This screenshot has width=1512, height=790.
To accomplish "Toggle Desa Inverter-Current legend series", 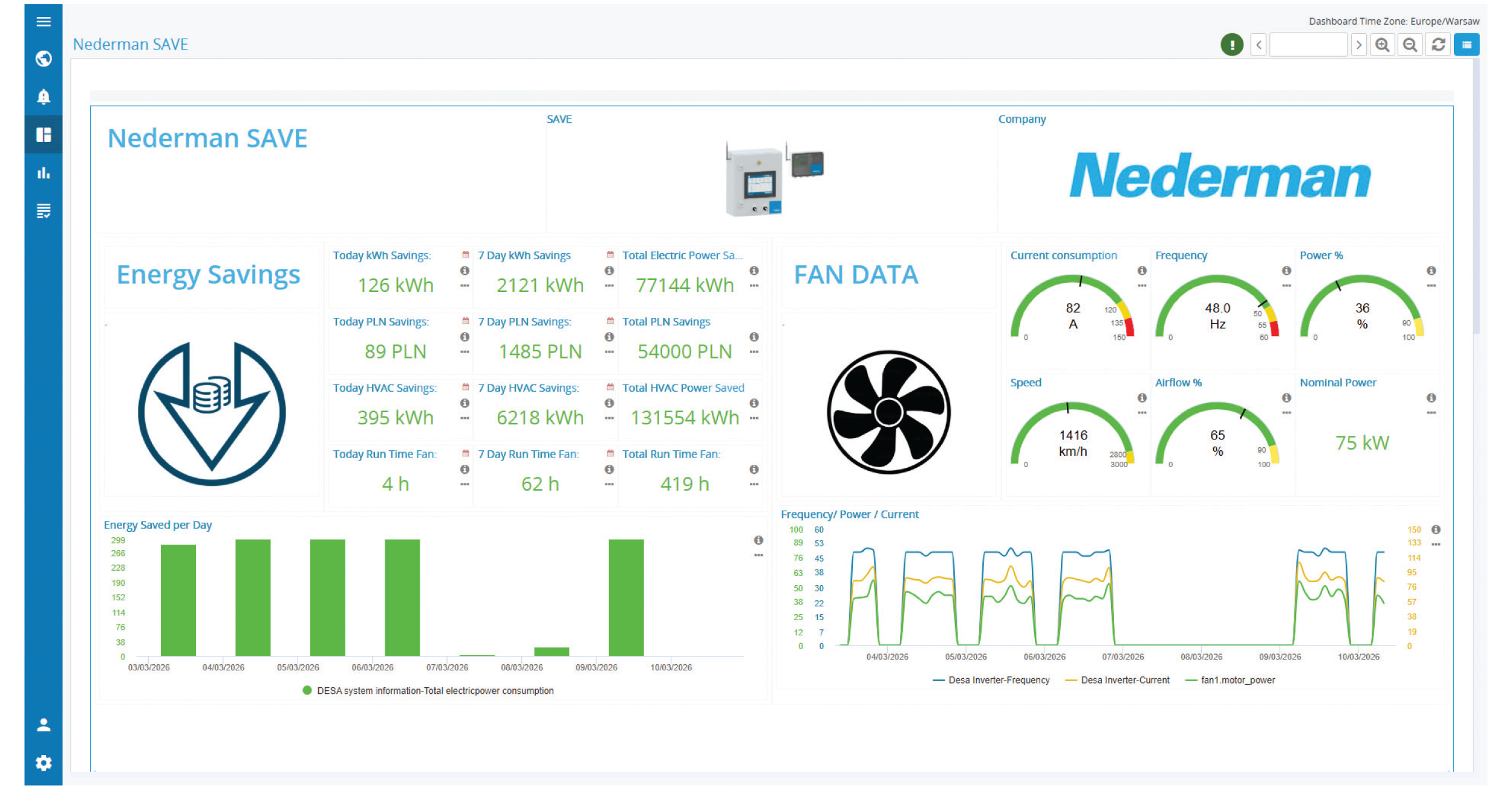I will point(1117,681).
